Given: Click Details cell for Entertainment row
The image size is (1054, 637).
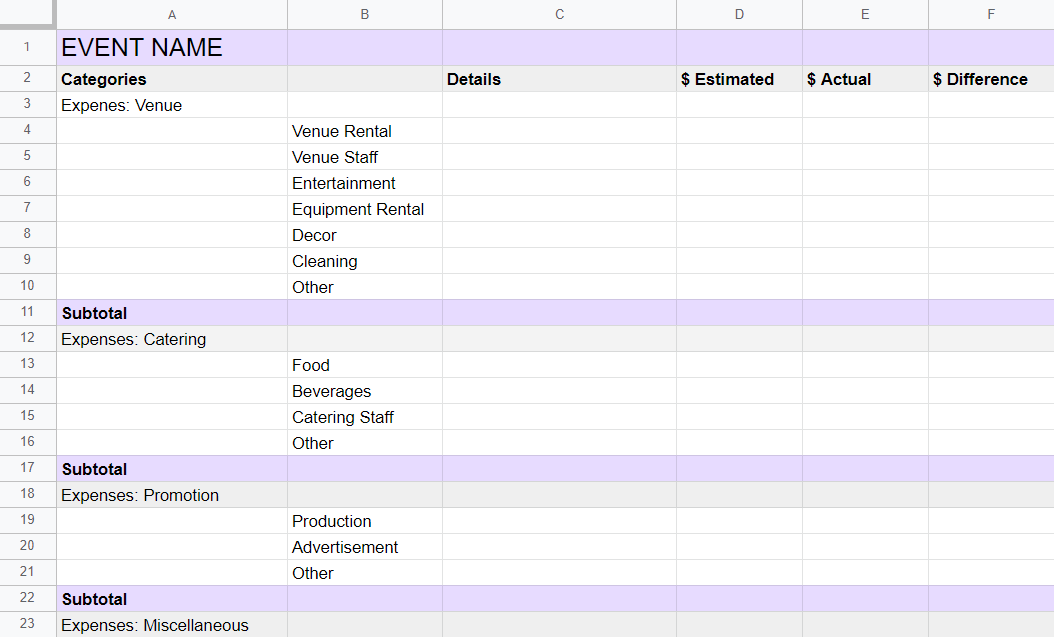Looking at the screenshot, I should pyautogui.click(x=559, y=183).
